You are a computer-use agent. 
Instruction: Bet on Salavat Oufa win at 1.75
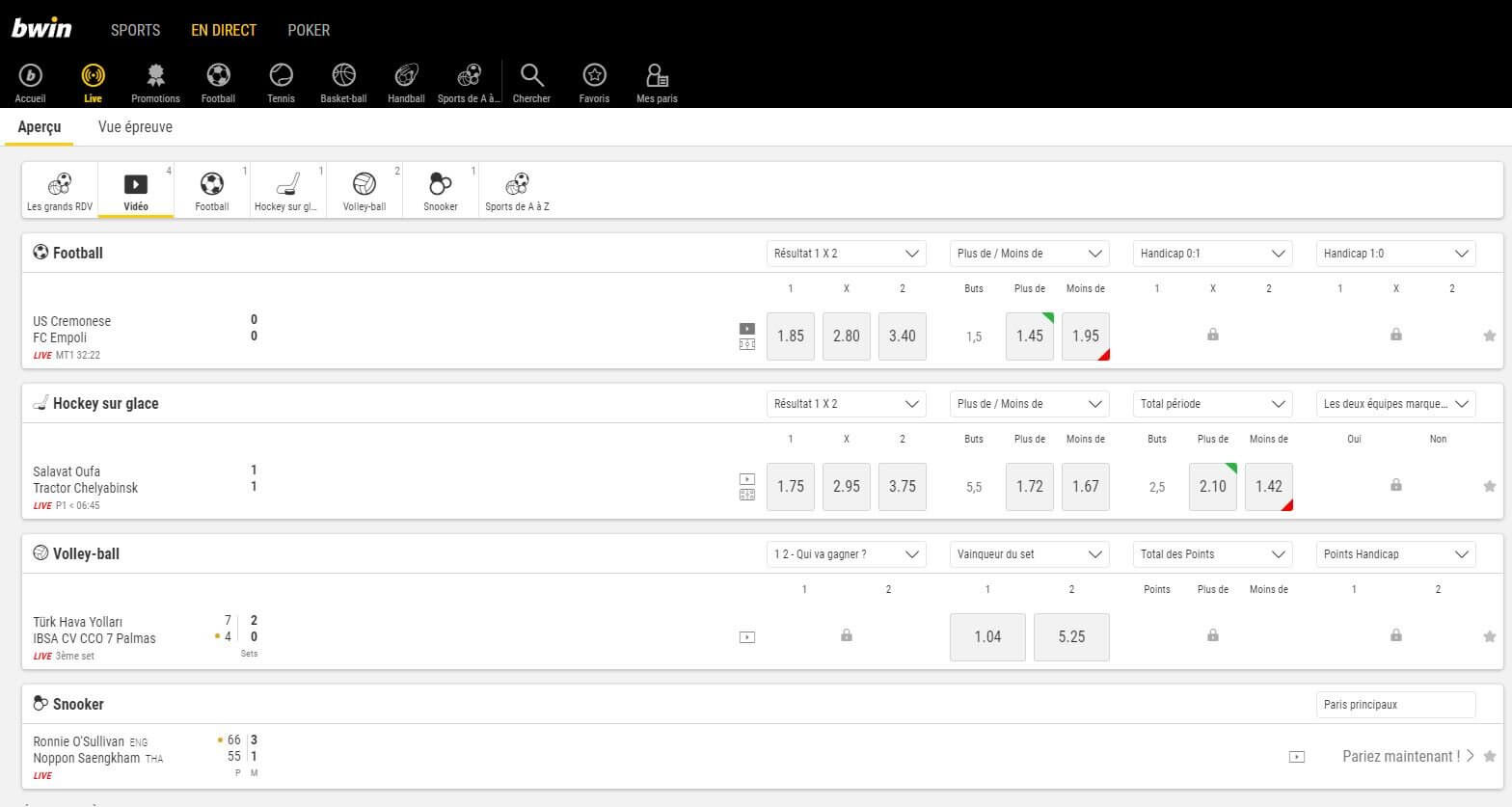click(x=791, y=487)
